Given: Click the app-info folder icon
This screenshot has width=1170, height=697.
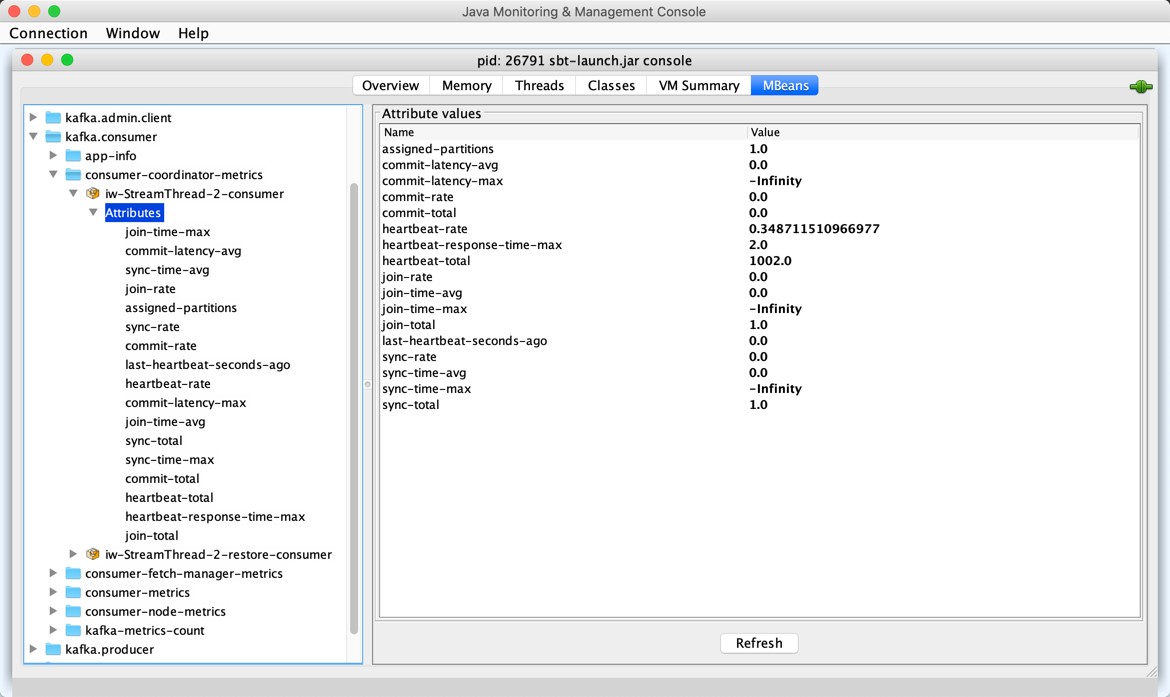Looking at the screenshot, I should (x=73, y=156).
